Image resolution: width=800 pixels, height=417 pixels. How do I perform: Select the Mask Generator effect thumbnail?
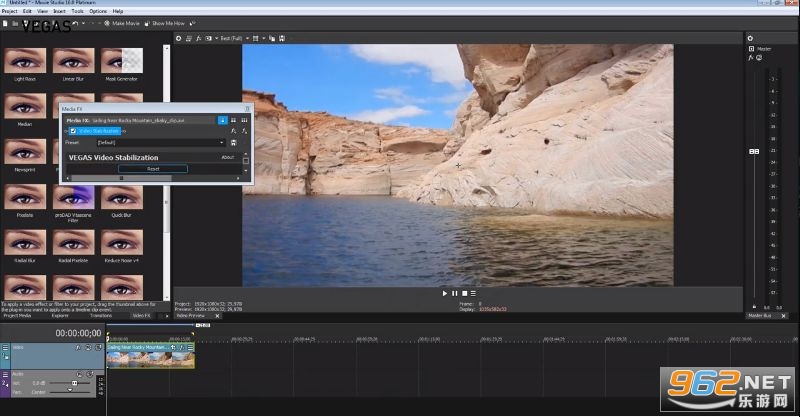point(121,61)
